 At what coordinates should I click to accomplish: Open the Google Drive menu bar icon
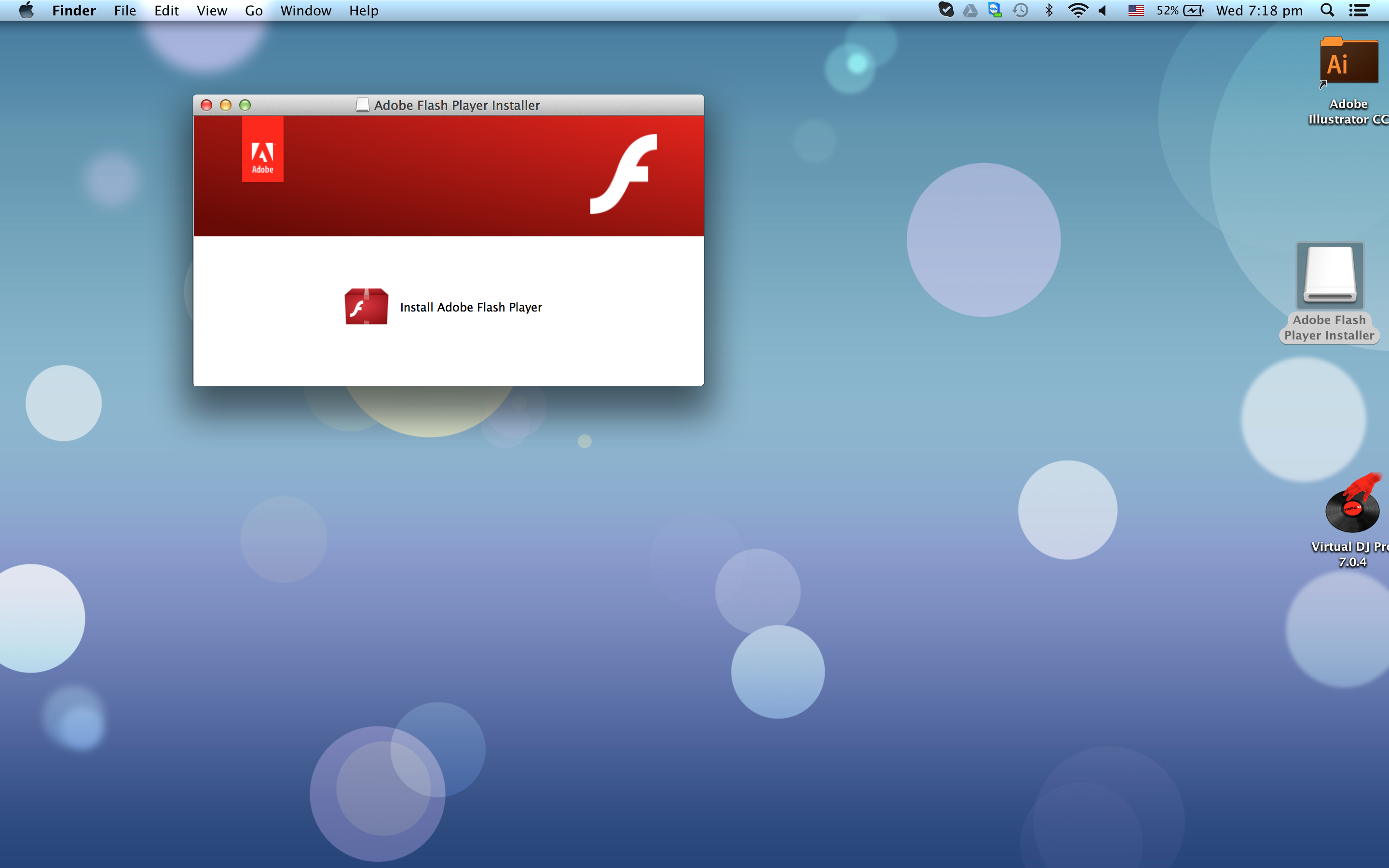click(x=970, y=10)
